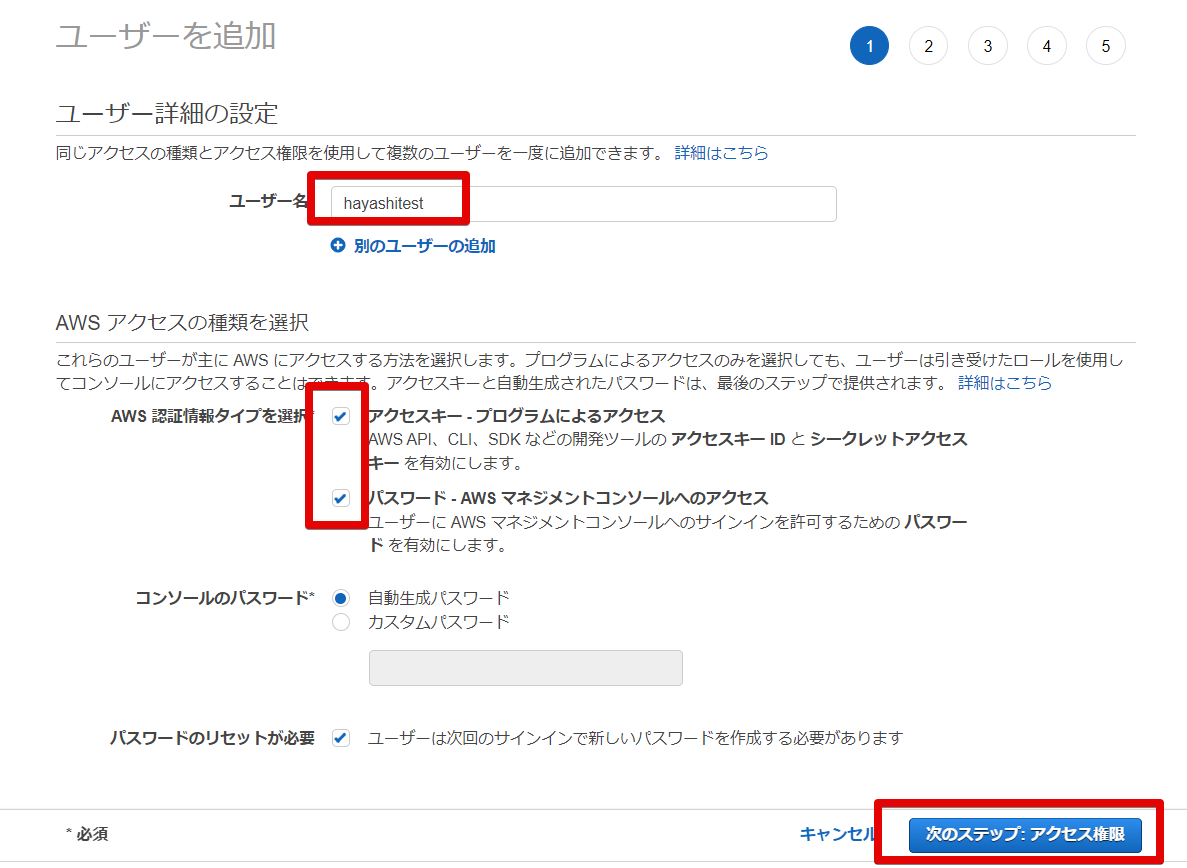
Task: Click the アクセスキー - プログラムによるアクセス label
Action: tap(516, 416)
